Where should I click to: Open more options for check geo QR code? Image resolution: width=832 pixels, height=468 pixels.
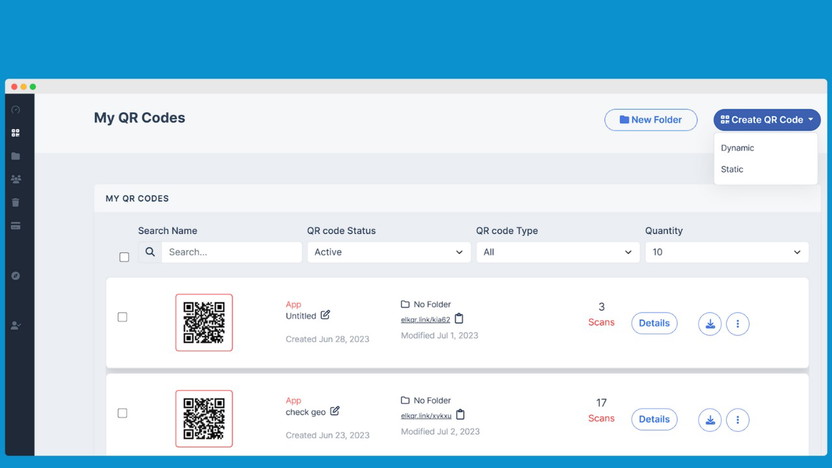(738, 420)
